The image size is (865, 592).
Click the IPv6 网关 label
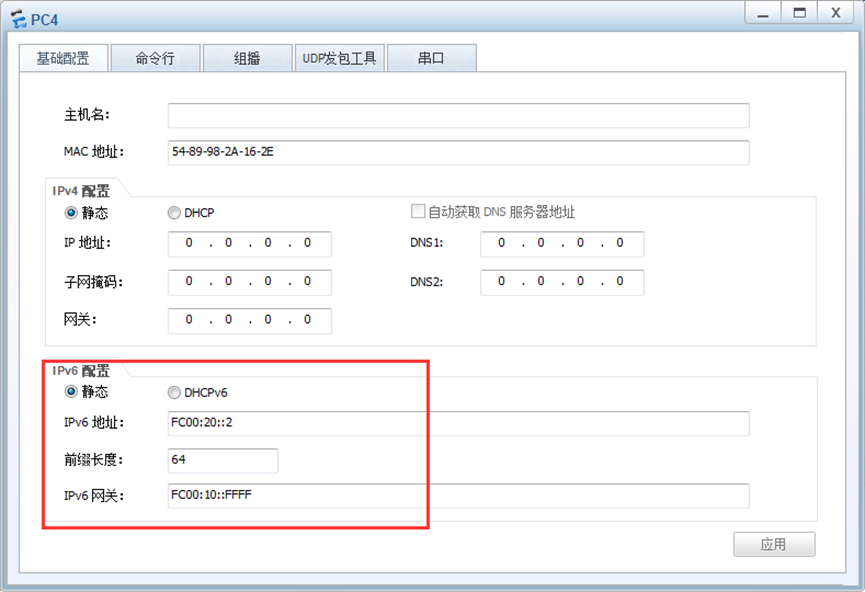[x=94, y=495]
